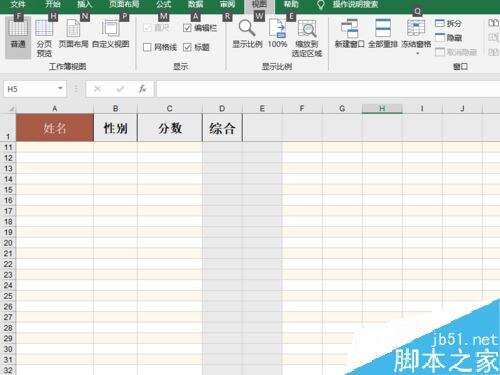The width and height of the screenshot is (500, 375).
Task: Open the ribbon Page Layout tab
Action: (124, 4)
